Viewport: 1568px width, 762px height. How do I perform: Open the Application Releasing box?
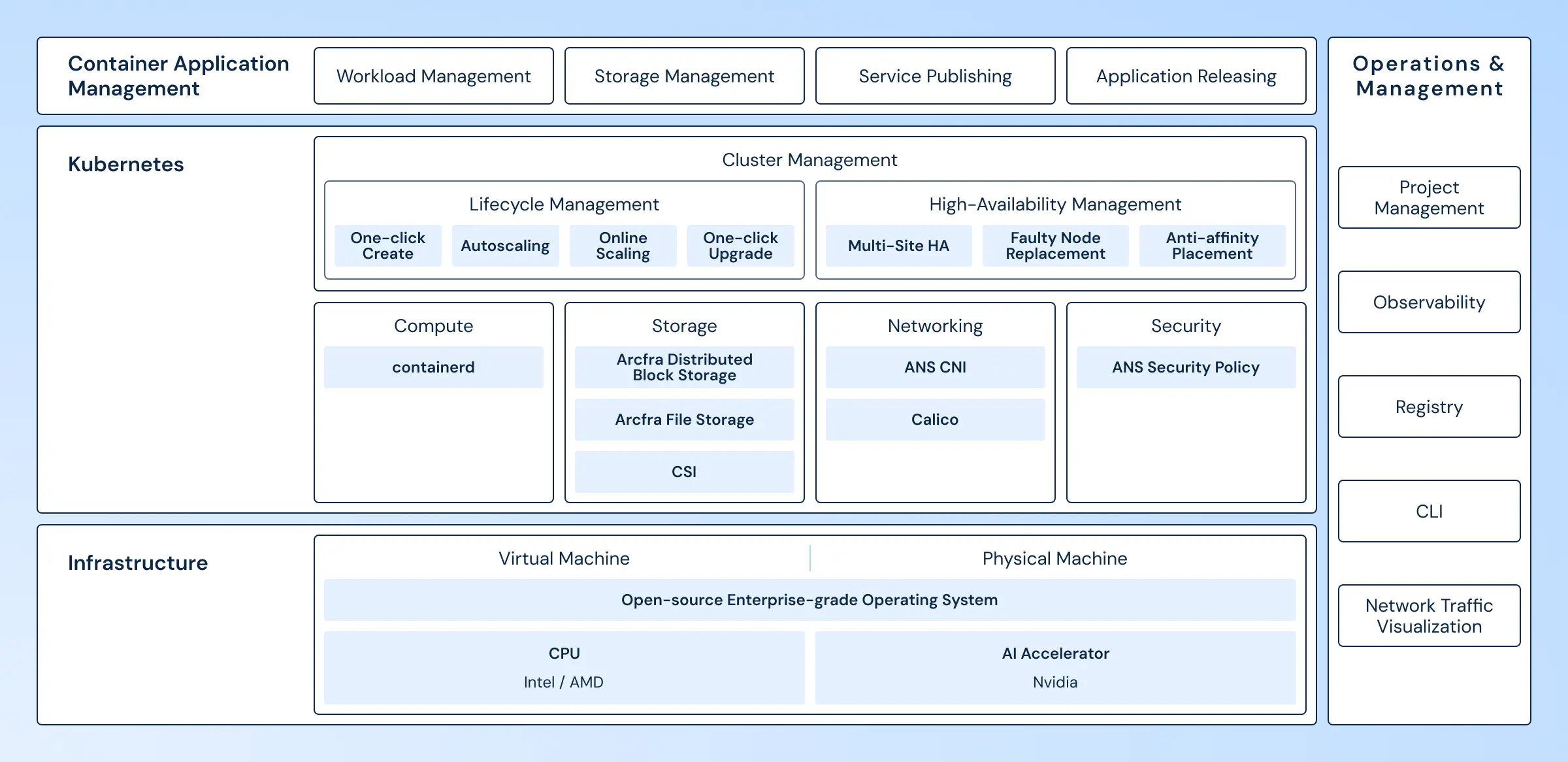[x=1186, y=76]
